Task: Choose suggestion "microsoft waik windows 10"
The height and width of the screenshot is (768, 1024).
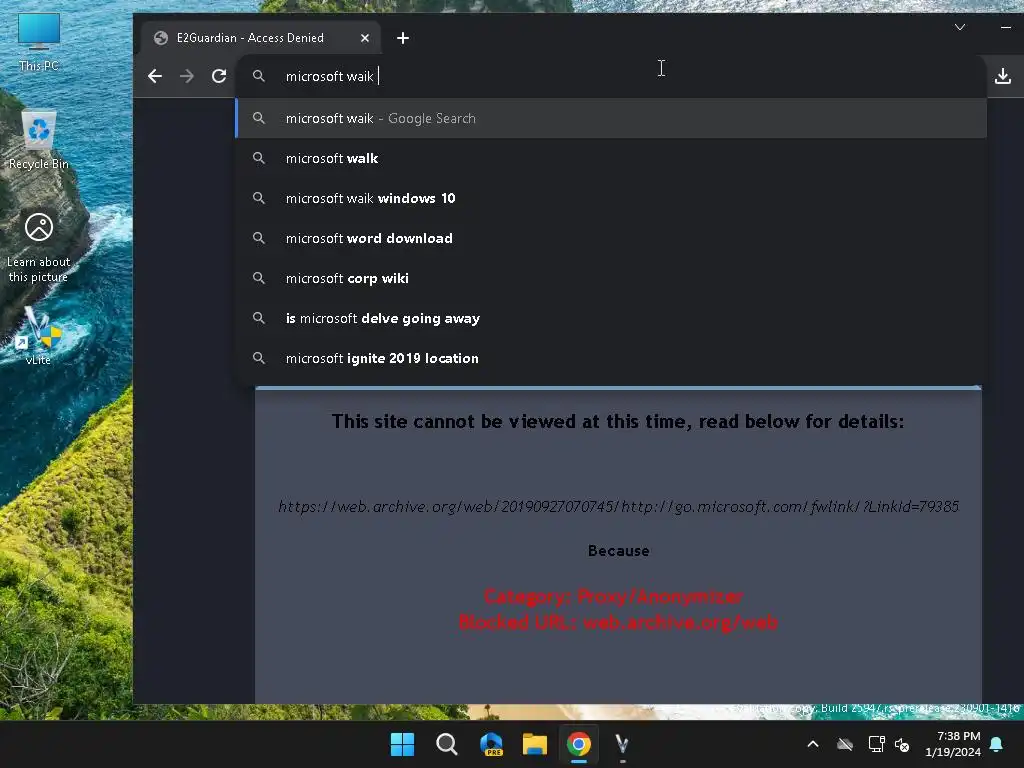Action: tap(611, 198)
